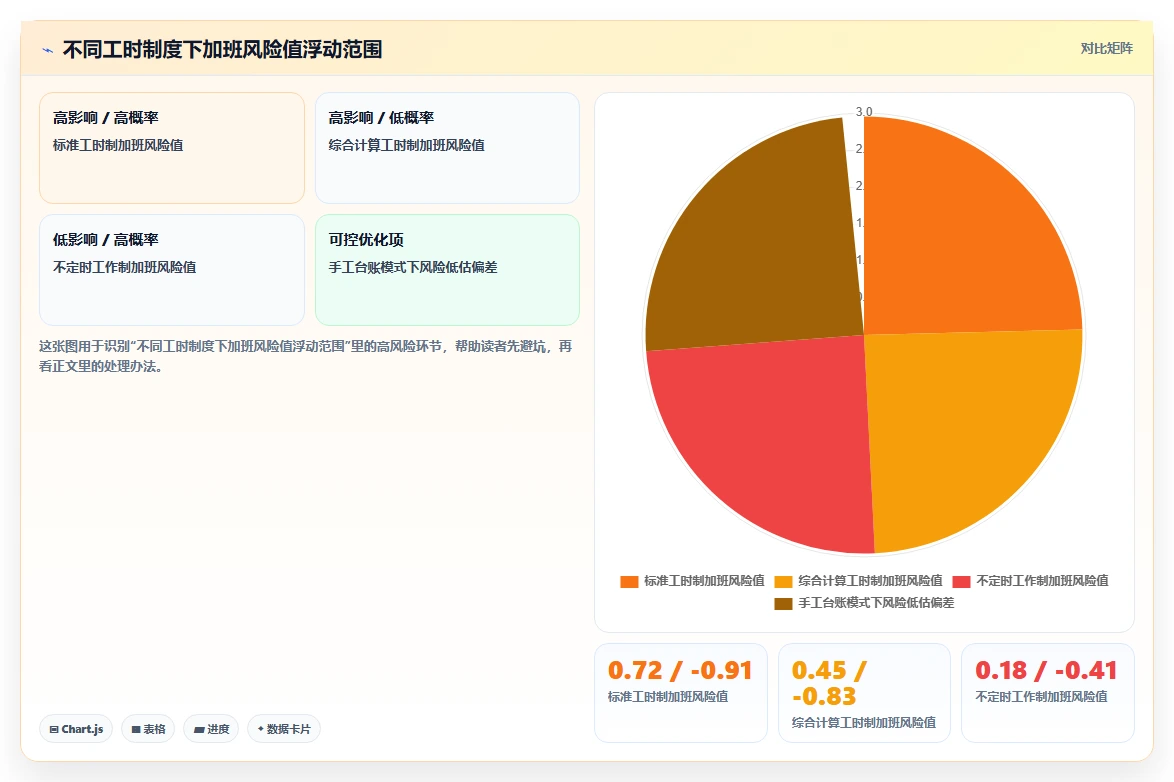Viewport: 1174px width, 782px height.
Task: Toggle legend swatch 不定时工作制加班风险值
Action: click(x=961, y=581)
